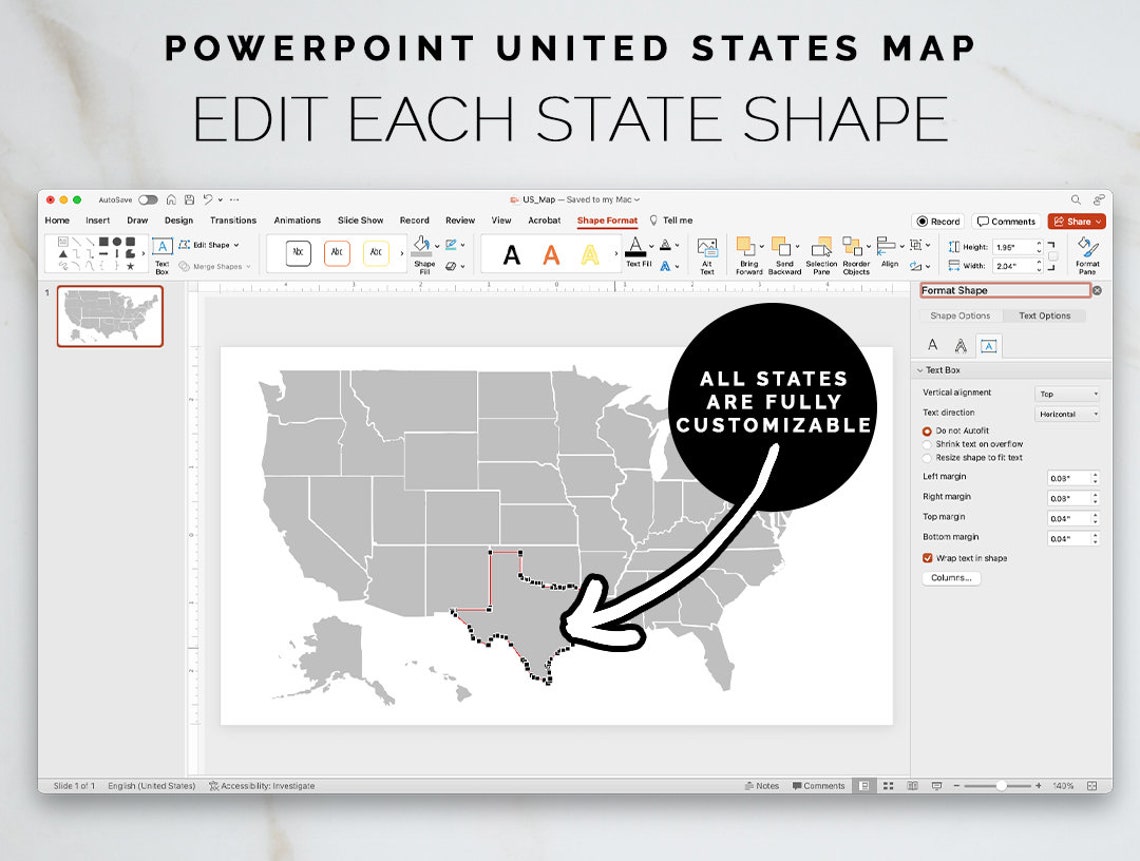Image resolution: width=1140 pixels, height=861 pixels.
Task: Expand the Edit Shape menu
Action: (212, 244)
